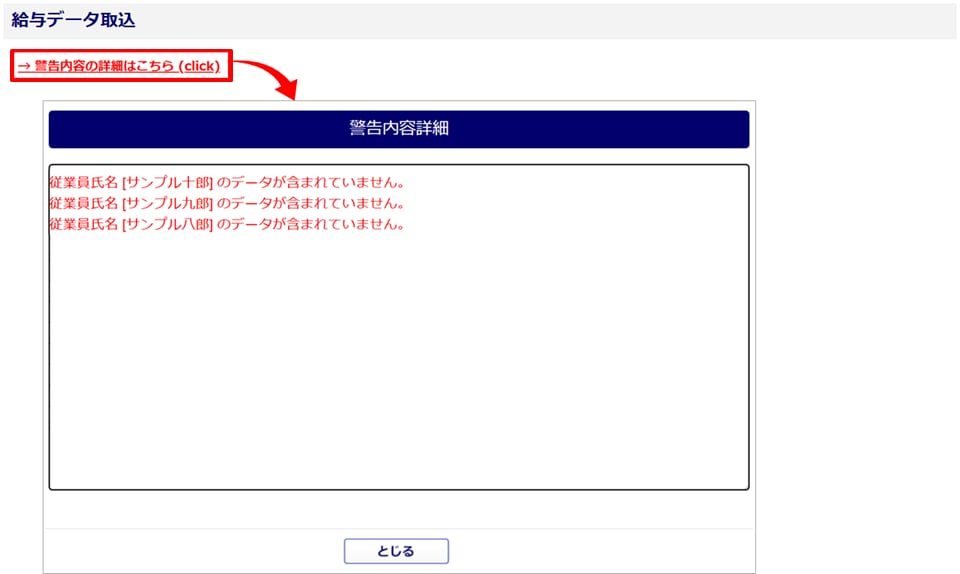Click the 警告内容詳細 dialog header
Viewport: 960px width, 574px height.
[x=399, y=129]
